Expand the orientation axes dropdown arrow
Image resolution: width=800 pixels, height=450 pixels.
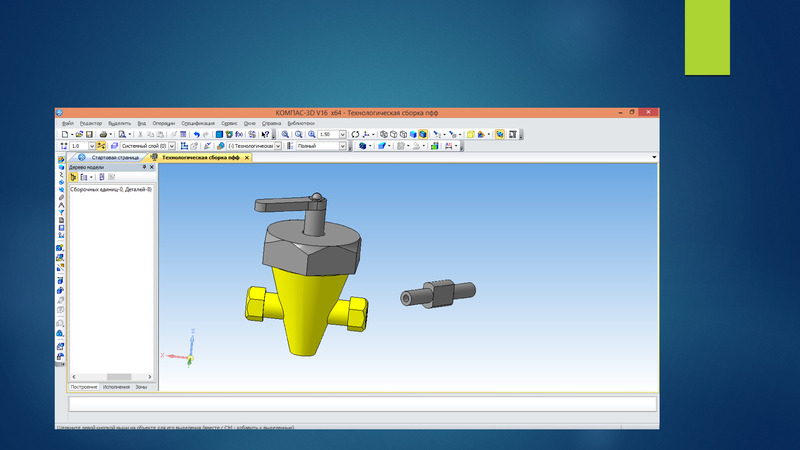pos(373,134)
